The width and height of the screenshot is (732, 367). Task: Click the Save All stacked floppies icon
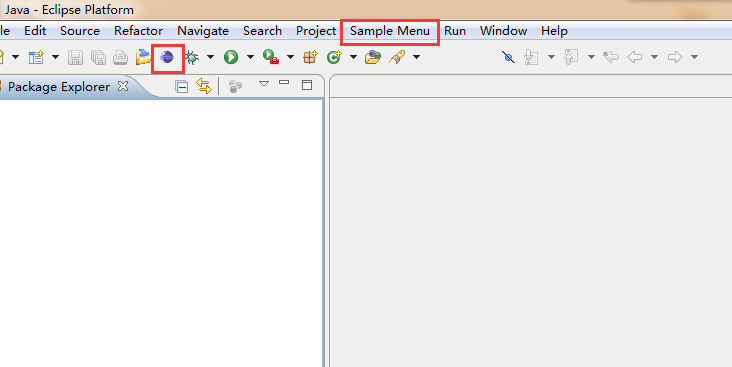pos(98,57)
